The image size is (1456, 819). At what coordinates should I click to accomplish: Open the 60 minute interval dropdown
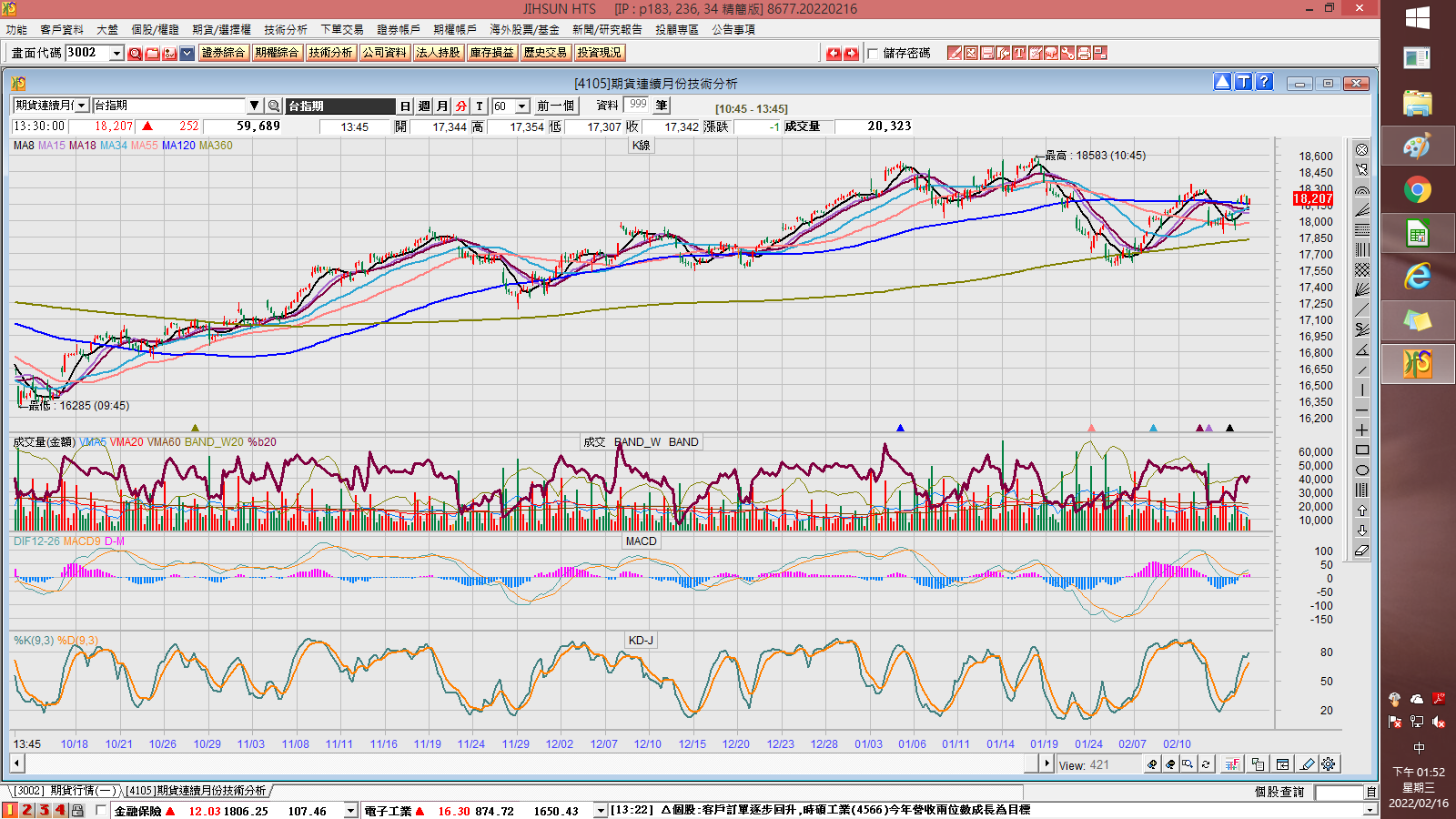[x=522, y=106]
